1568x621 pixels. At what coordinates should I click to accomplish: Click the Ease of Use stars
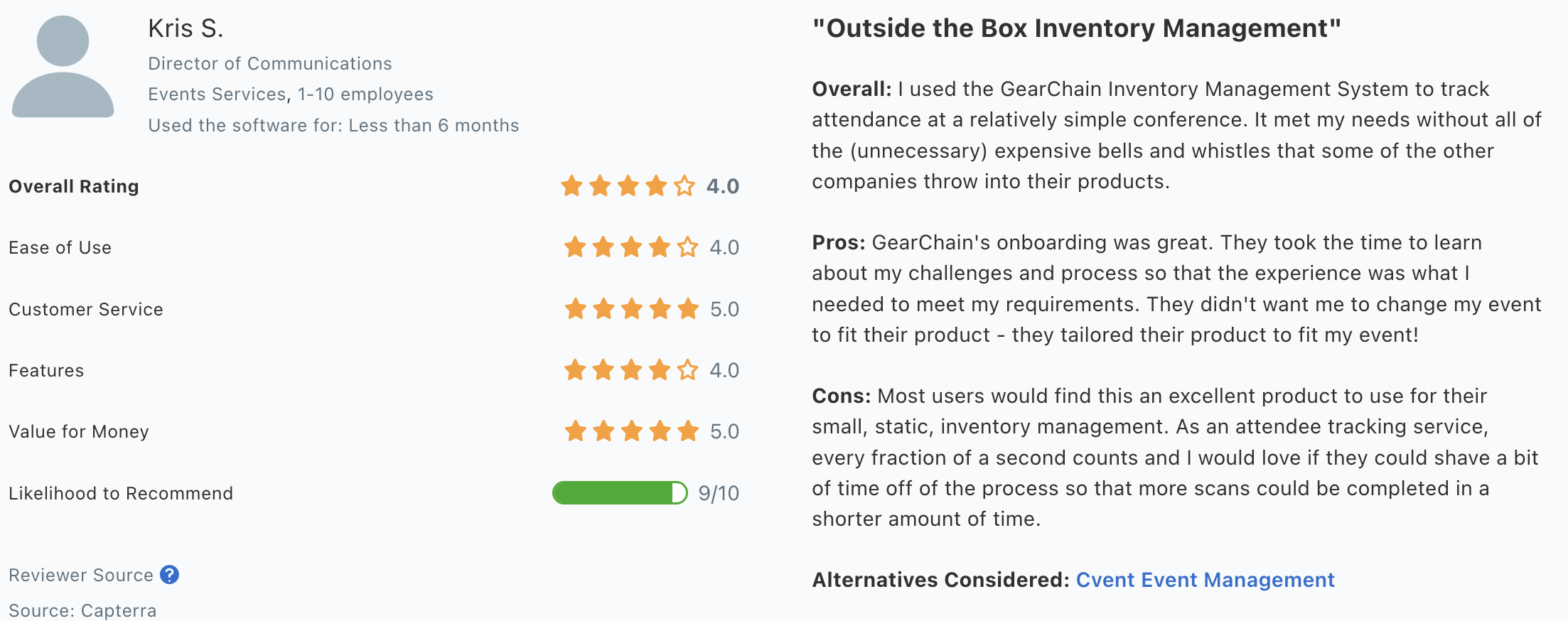point(630,247)
